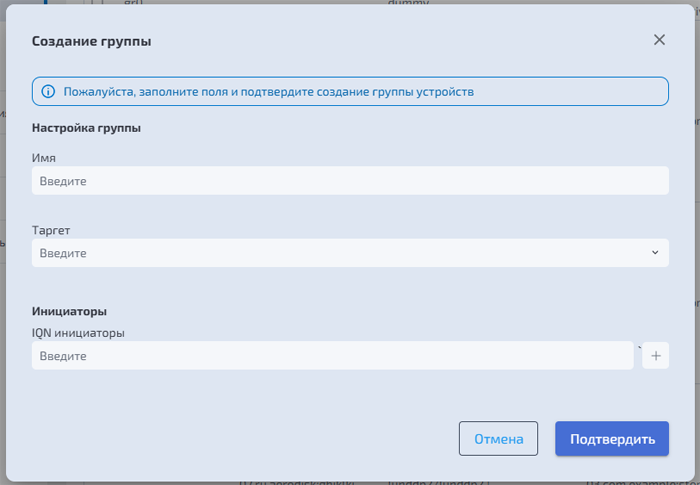Open the Таргет dropdown
Viewport: 700px width, 485px height.
[350, 253]
